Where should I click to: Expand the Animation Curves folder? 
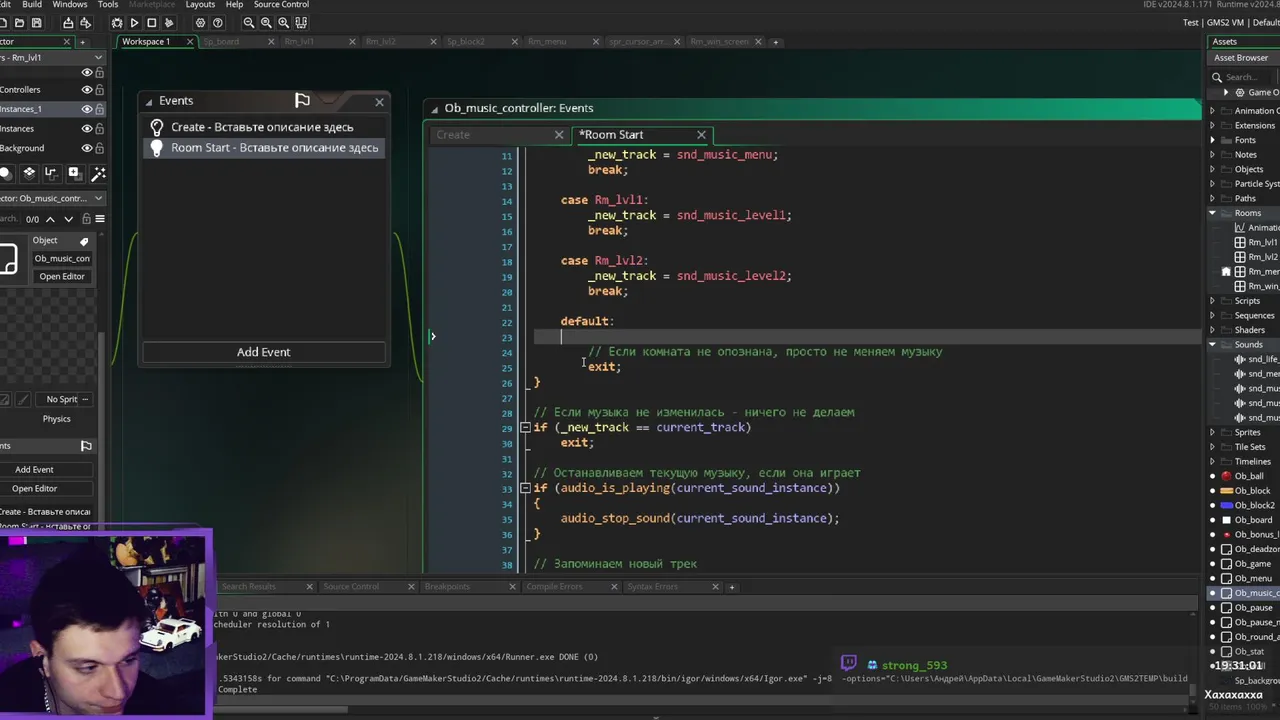click(x=1213, y=111)
